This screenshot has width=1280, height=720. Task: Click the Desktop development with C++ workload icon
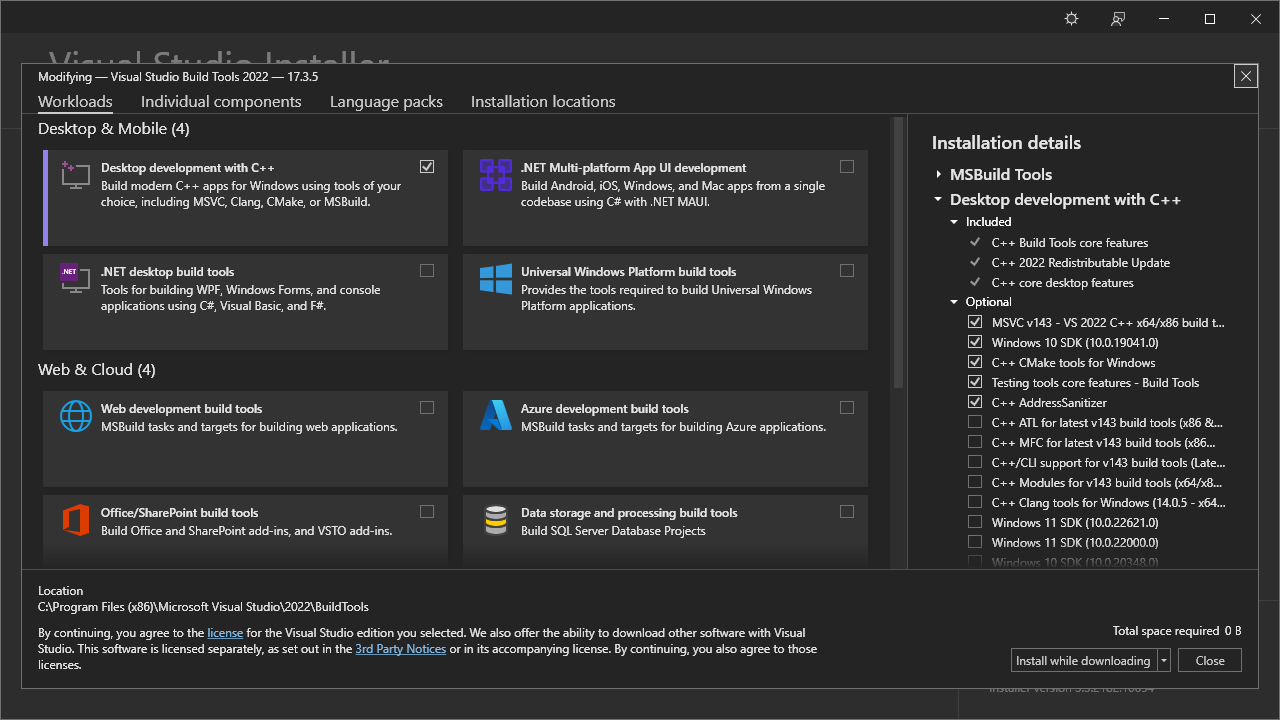[76, 176]
